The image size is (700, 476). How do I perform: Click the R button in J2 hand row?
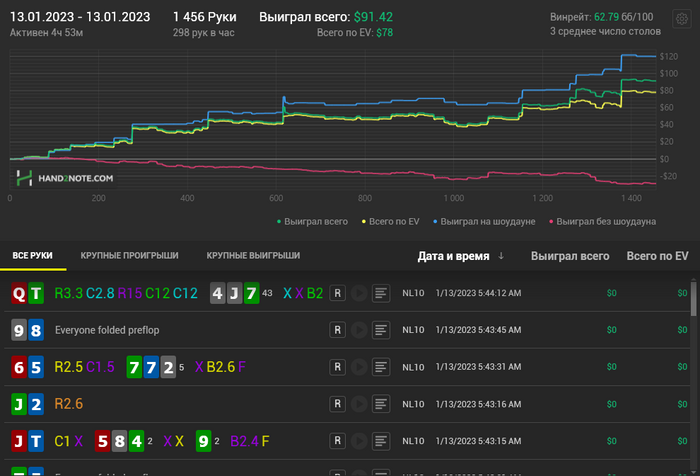pyautogui.click(x=338, y=404)
